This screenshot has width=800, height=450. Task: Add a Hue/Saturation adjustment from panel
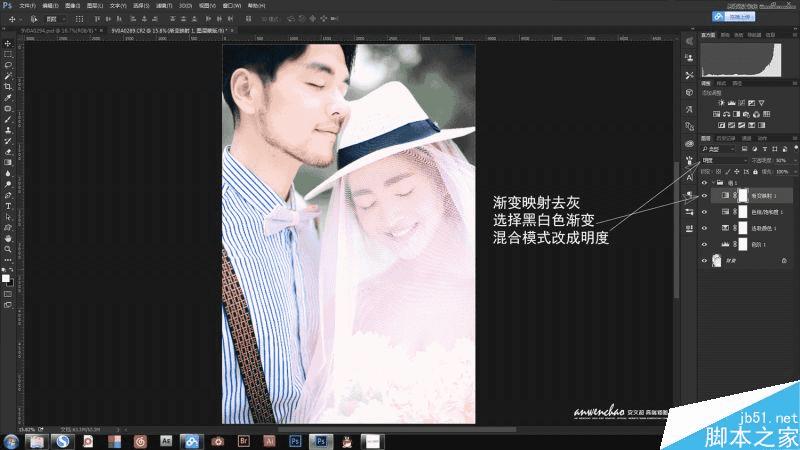[x=716, y=114]
